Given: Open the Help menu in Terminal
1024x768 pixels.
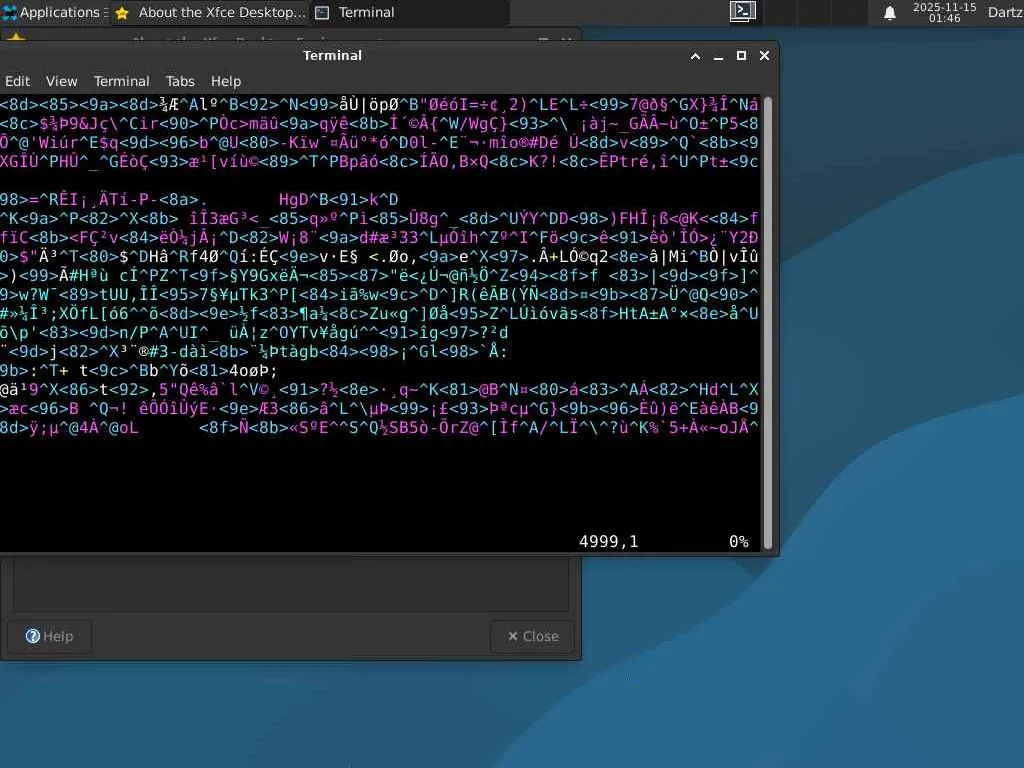Looking at the screenshot, I should click(226, 81).
